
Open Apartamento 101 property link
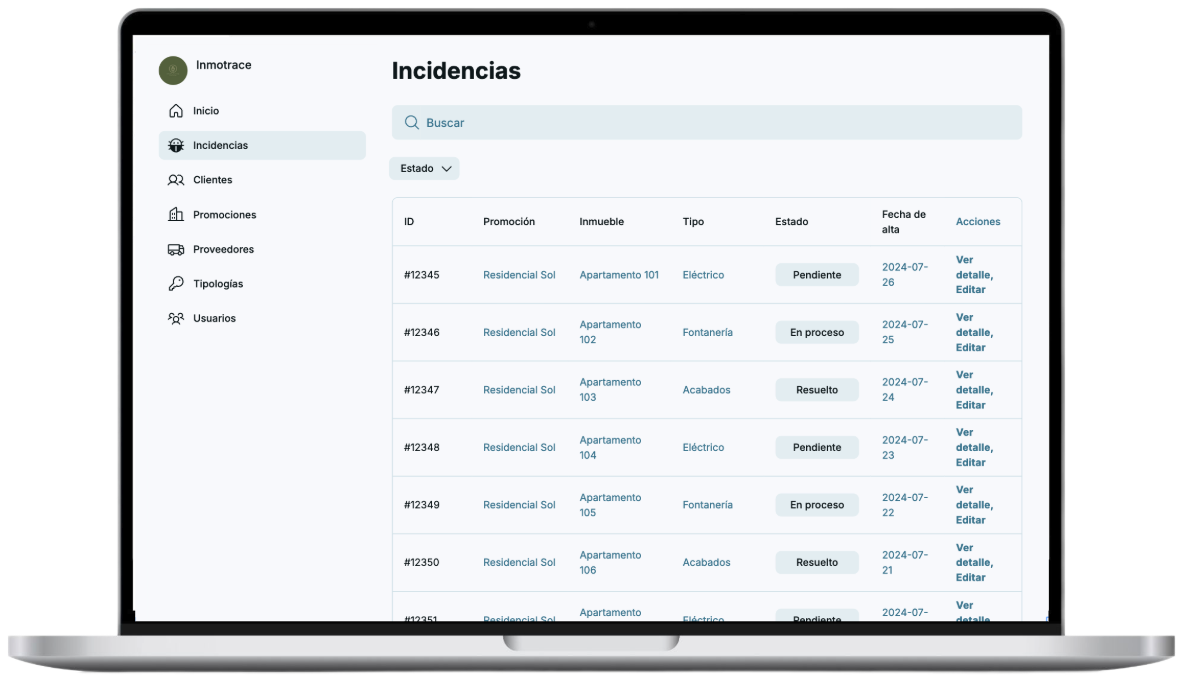(x=619, y=275)
